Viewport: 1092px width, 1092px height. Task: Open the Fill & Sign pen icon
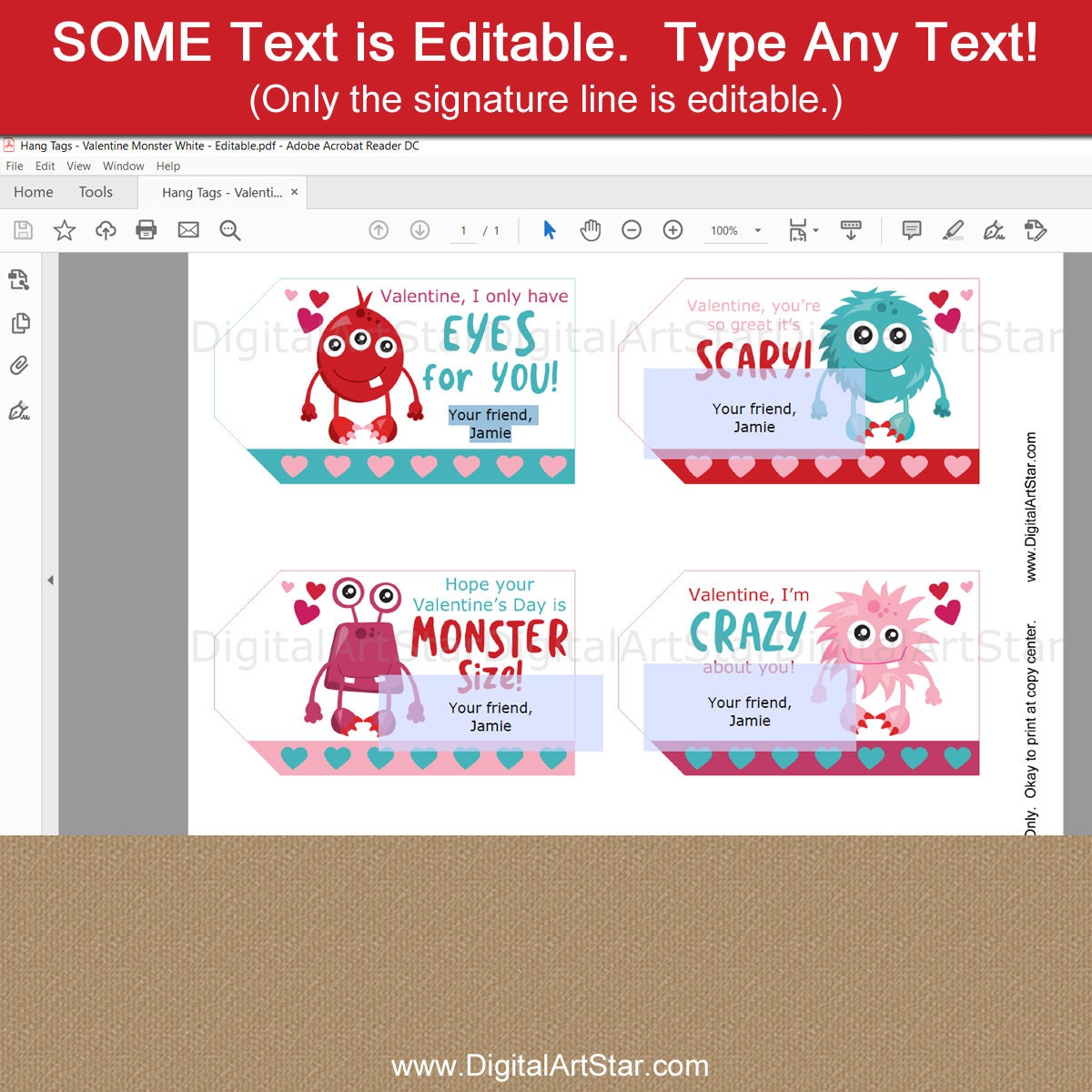993,230
